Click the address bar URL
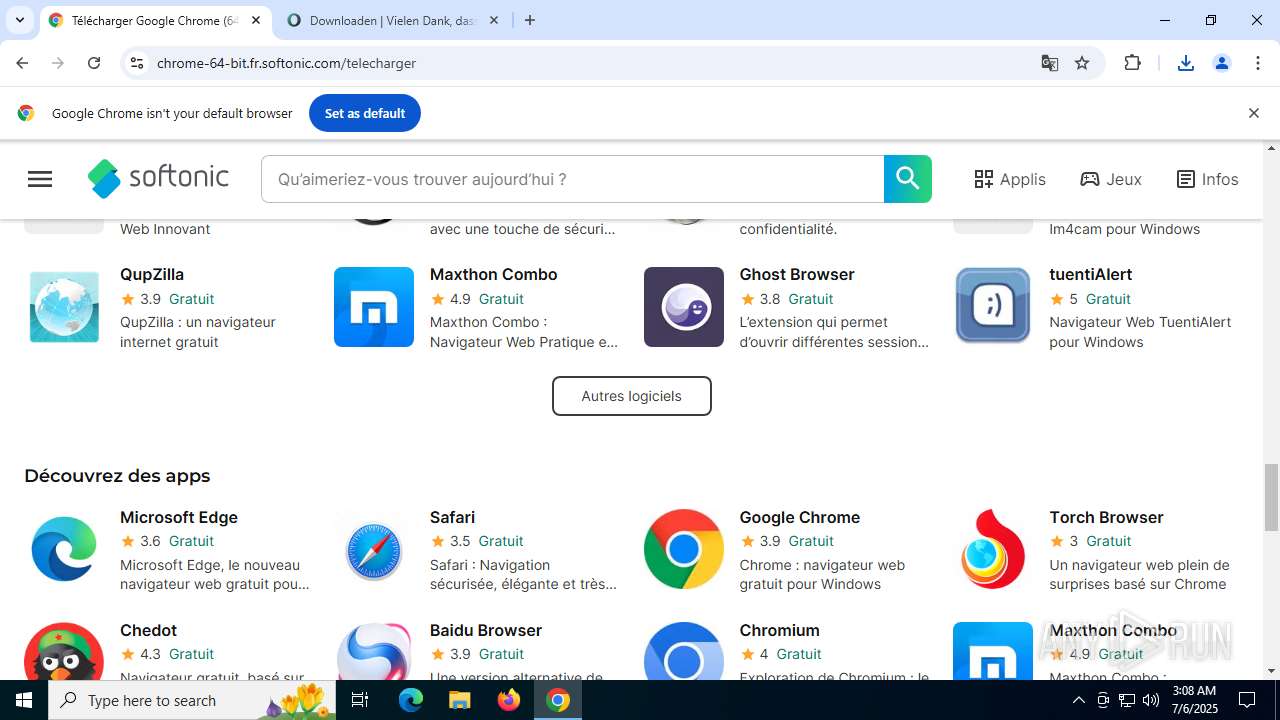 click(x=286, y=63)
